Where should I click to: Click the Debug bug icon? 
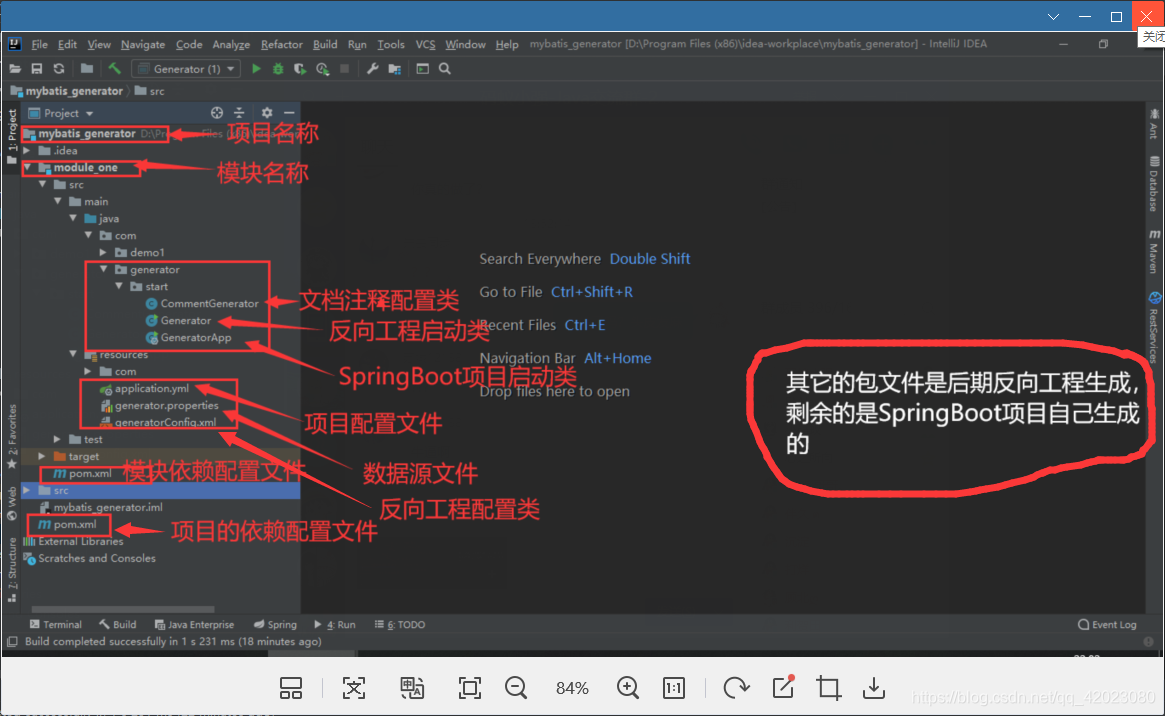(x=278, y=69)
